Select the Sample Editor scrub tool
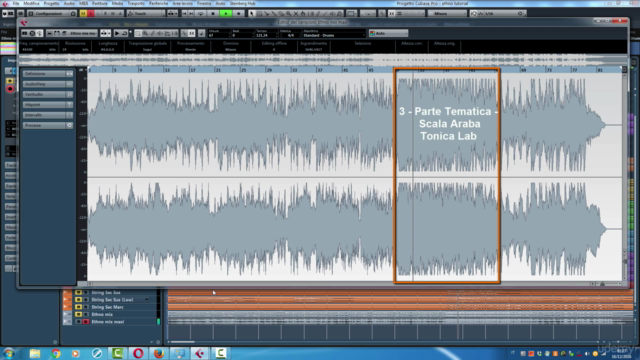 pyautogui.click(x=167, y=33)
